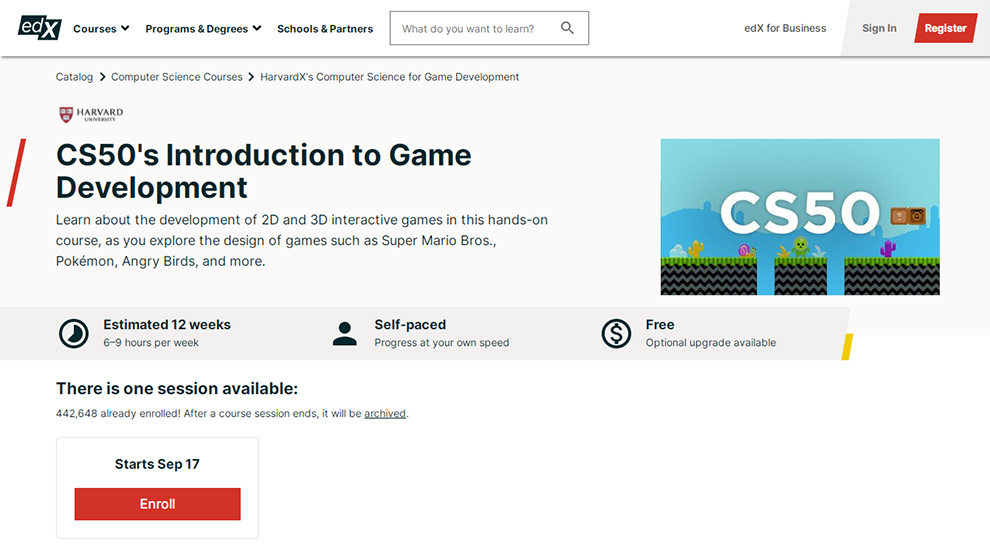
Task: Go to Catalog breadcrumb
Action: pos(74,77)
